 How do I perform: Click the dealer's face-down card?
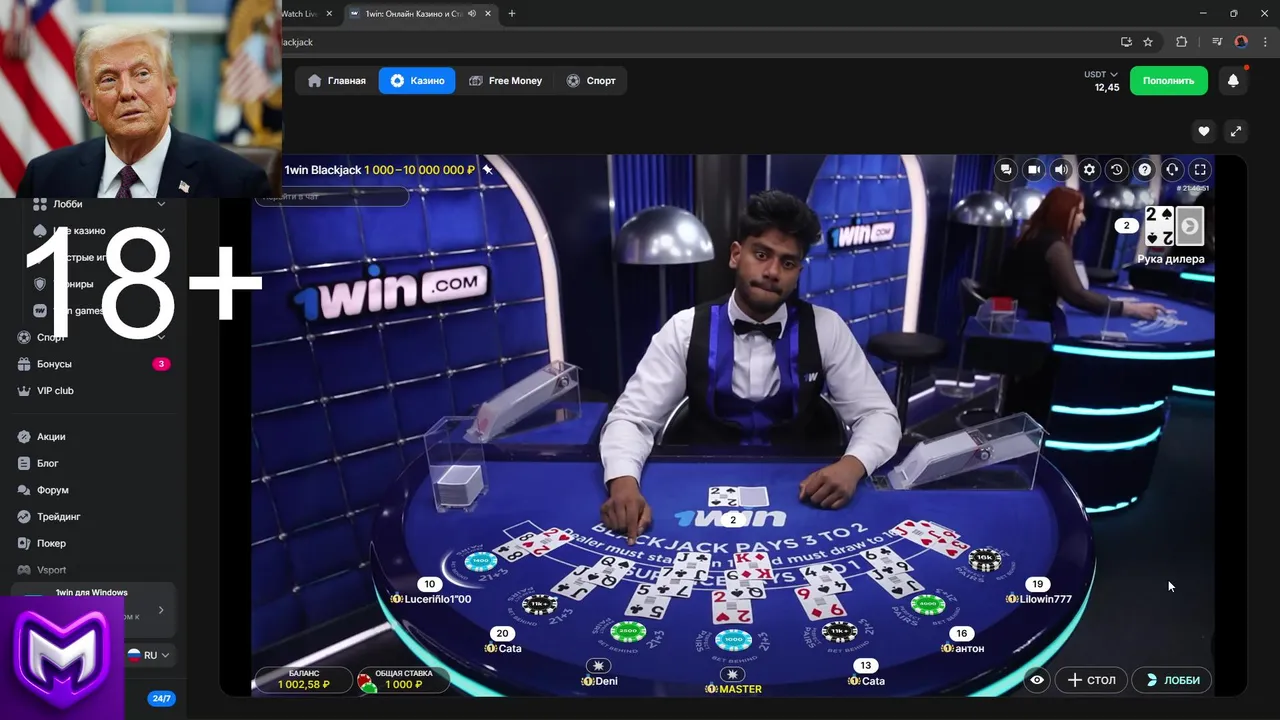1189,226
